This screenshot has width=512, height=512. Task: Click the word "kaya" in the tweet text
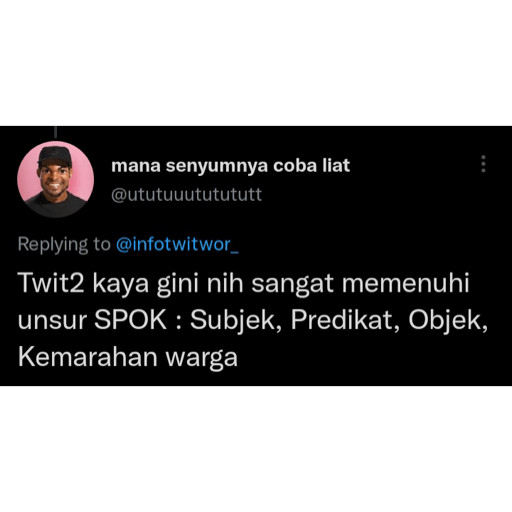(x=121, y=285)
